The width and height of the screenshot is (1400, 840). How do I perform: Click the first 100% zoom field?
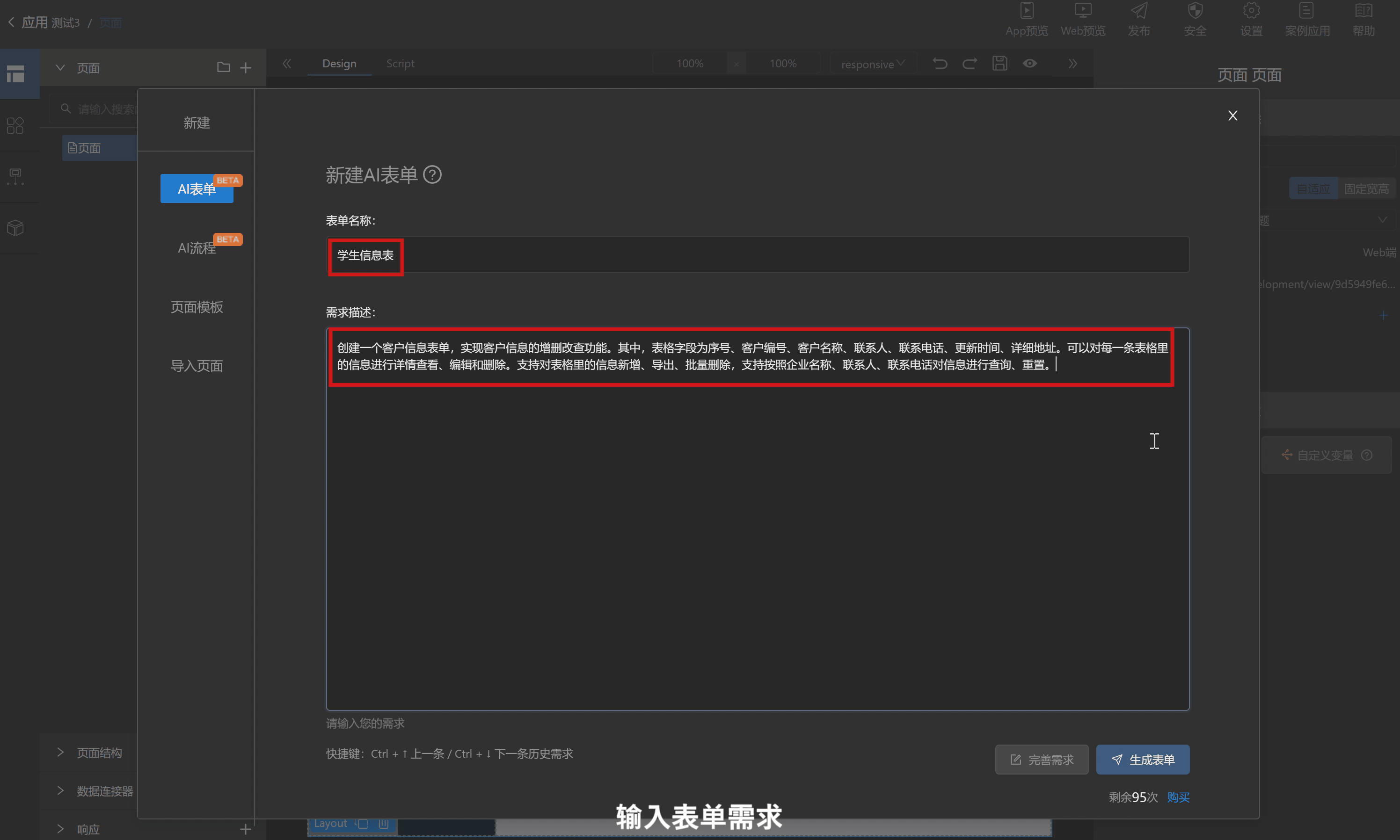(690, 64)
